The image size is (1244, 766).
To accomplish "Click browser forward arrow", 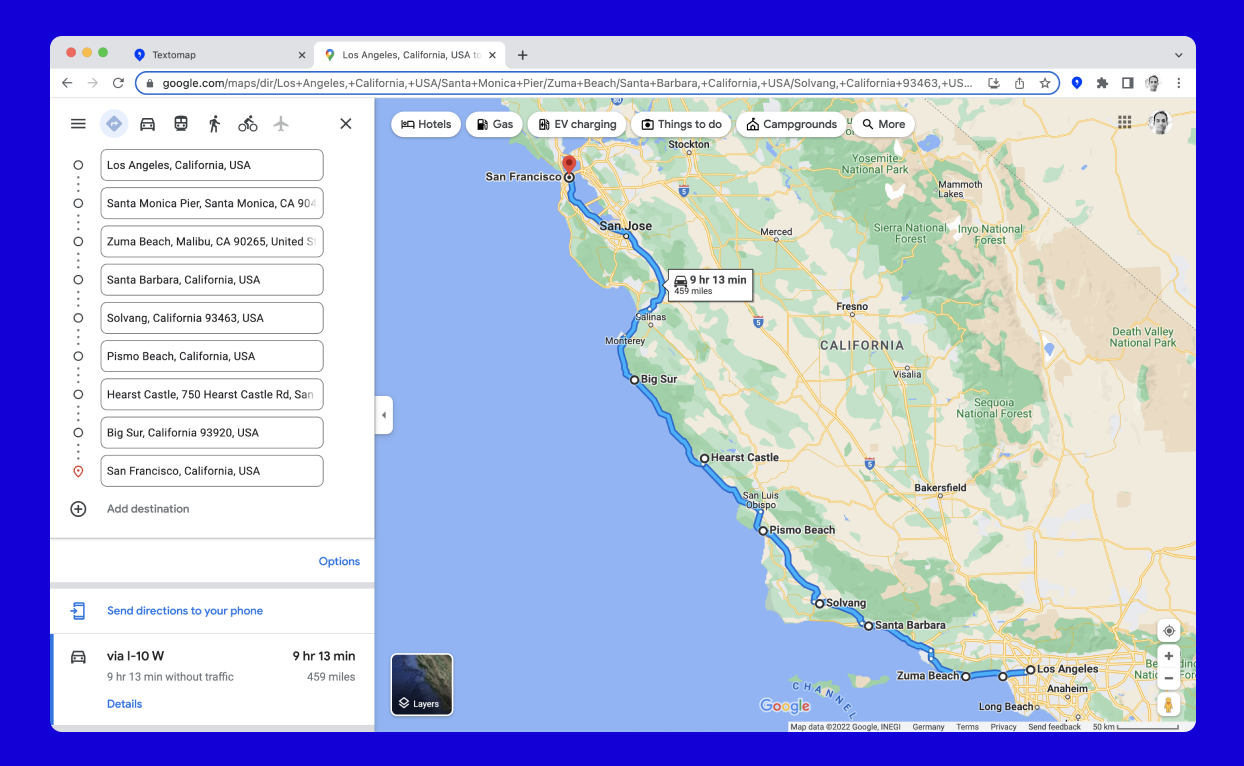I will [93, 83].
